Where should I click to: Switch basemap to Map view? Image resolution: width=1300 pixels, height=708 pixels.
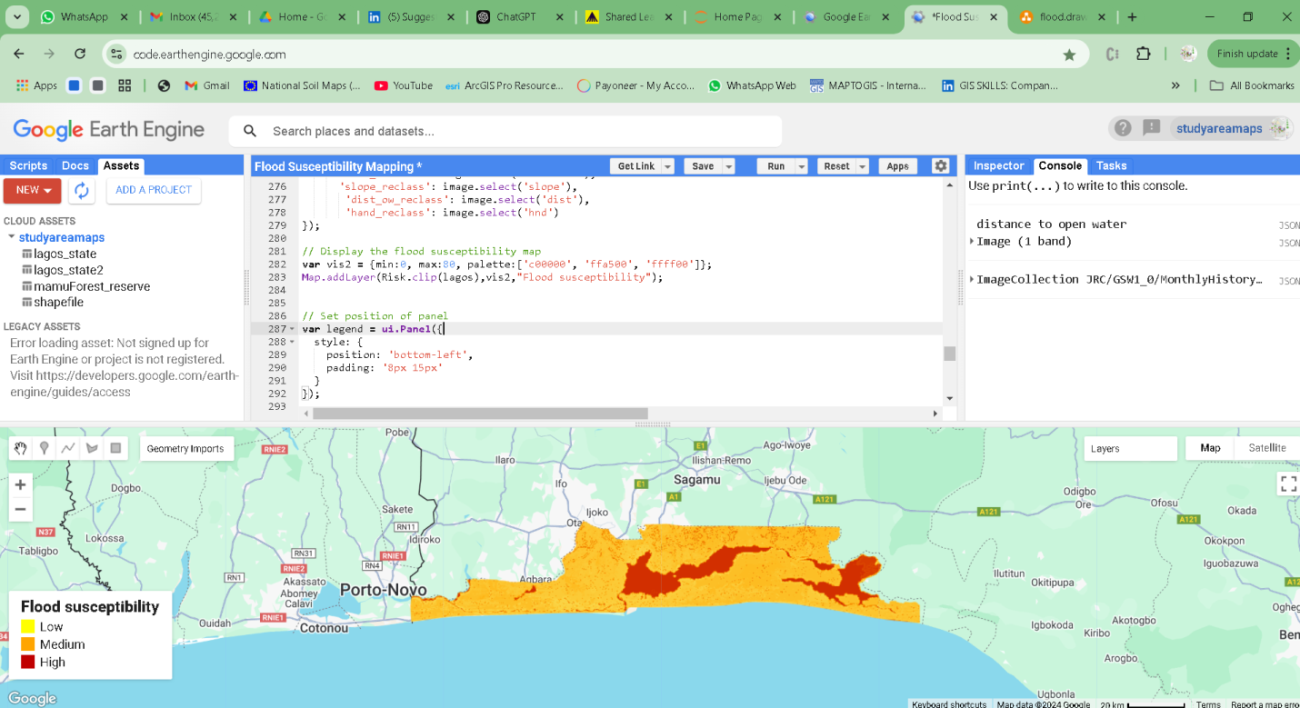pos(1210,448)
